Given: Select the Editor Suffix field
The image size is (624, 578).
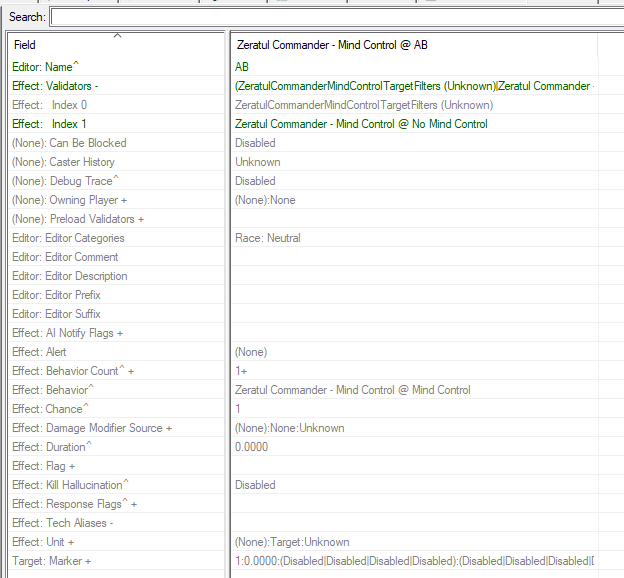Looking at the screenshot, I should [116, 314].
